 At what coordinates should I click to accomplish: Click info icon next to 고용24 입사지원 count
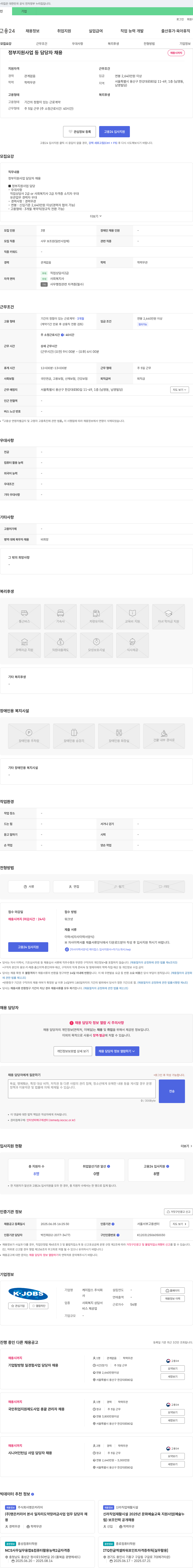tap(167, 1166)
